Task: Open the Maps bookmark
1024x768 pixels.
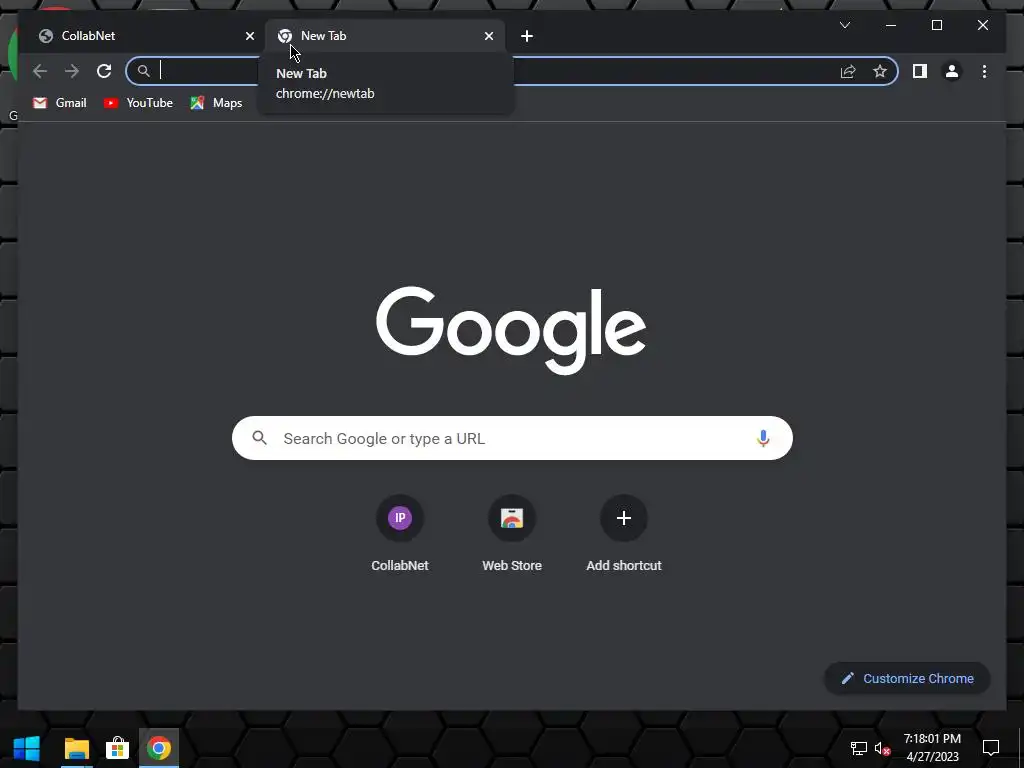Action: point(216,103)
